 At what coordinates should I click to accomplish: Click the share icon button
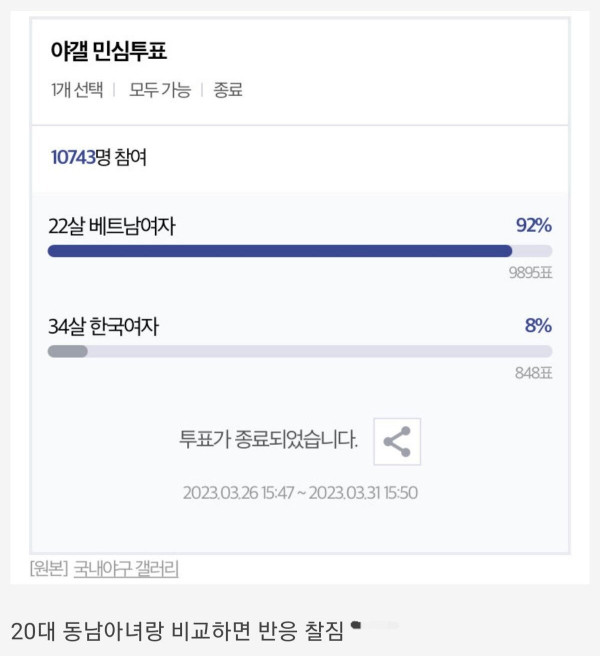coord(397,441)
